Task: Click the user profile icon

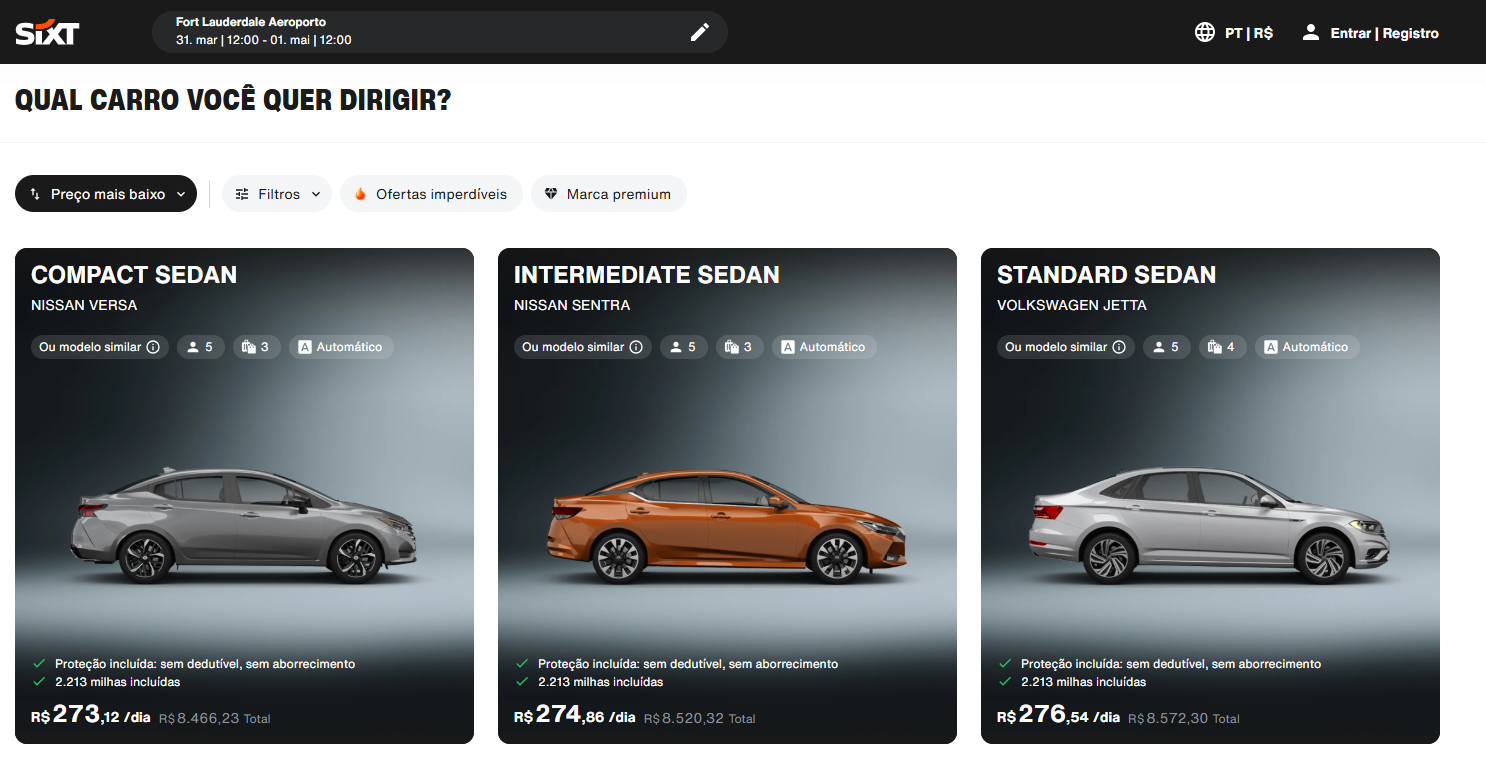Action: [1310, 32]
